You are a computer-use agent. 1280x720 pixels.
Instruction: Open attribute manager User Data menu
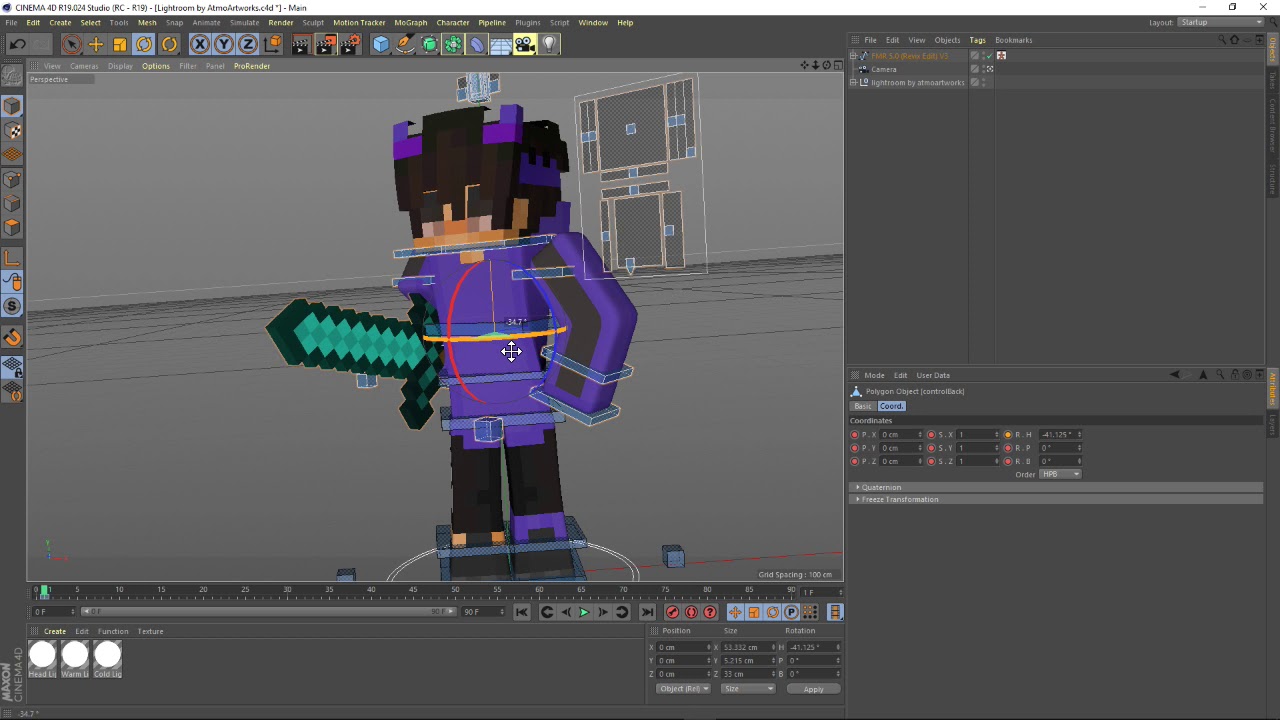[x=933, y=375]
